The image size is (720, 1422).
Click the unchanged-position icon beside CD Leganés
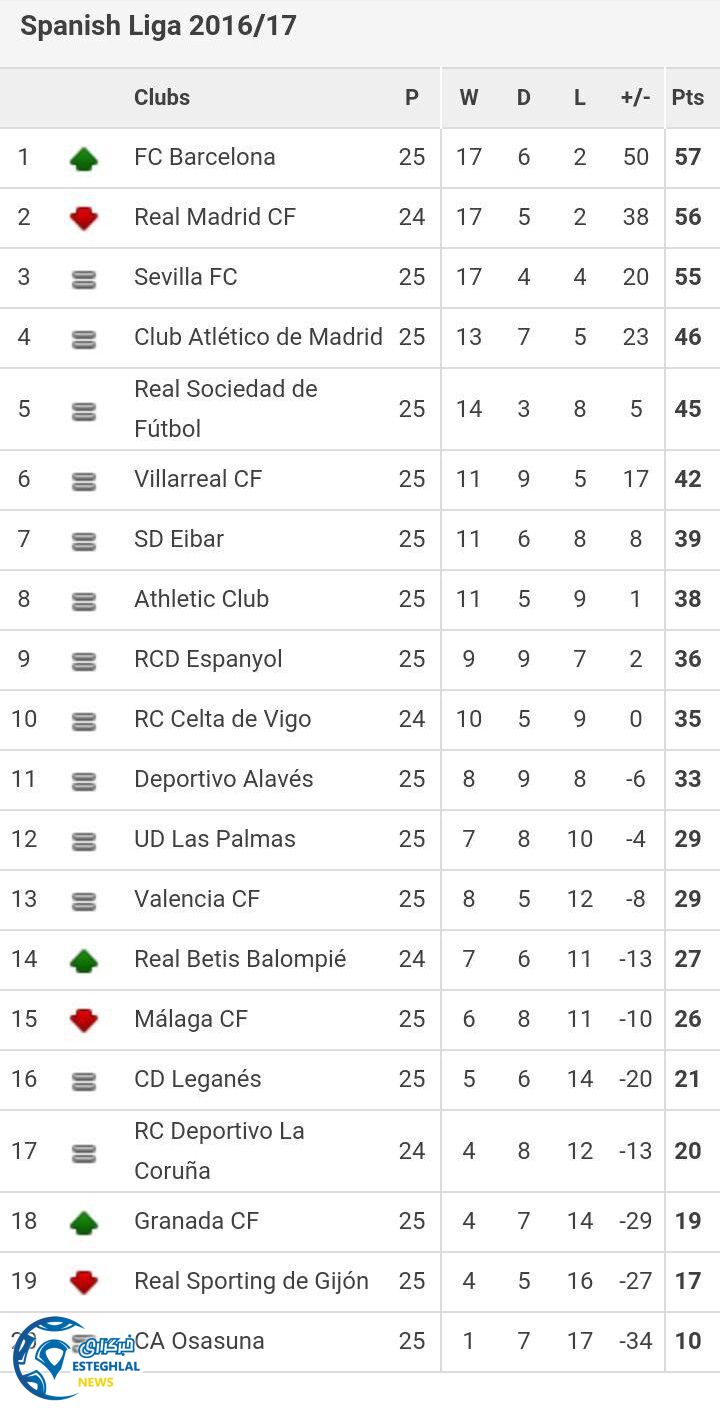coord(84,1082)
